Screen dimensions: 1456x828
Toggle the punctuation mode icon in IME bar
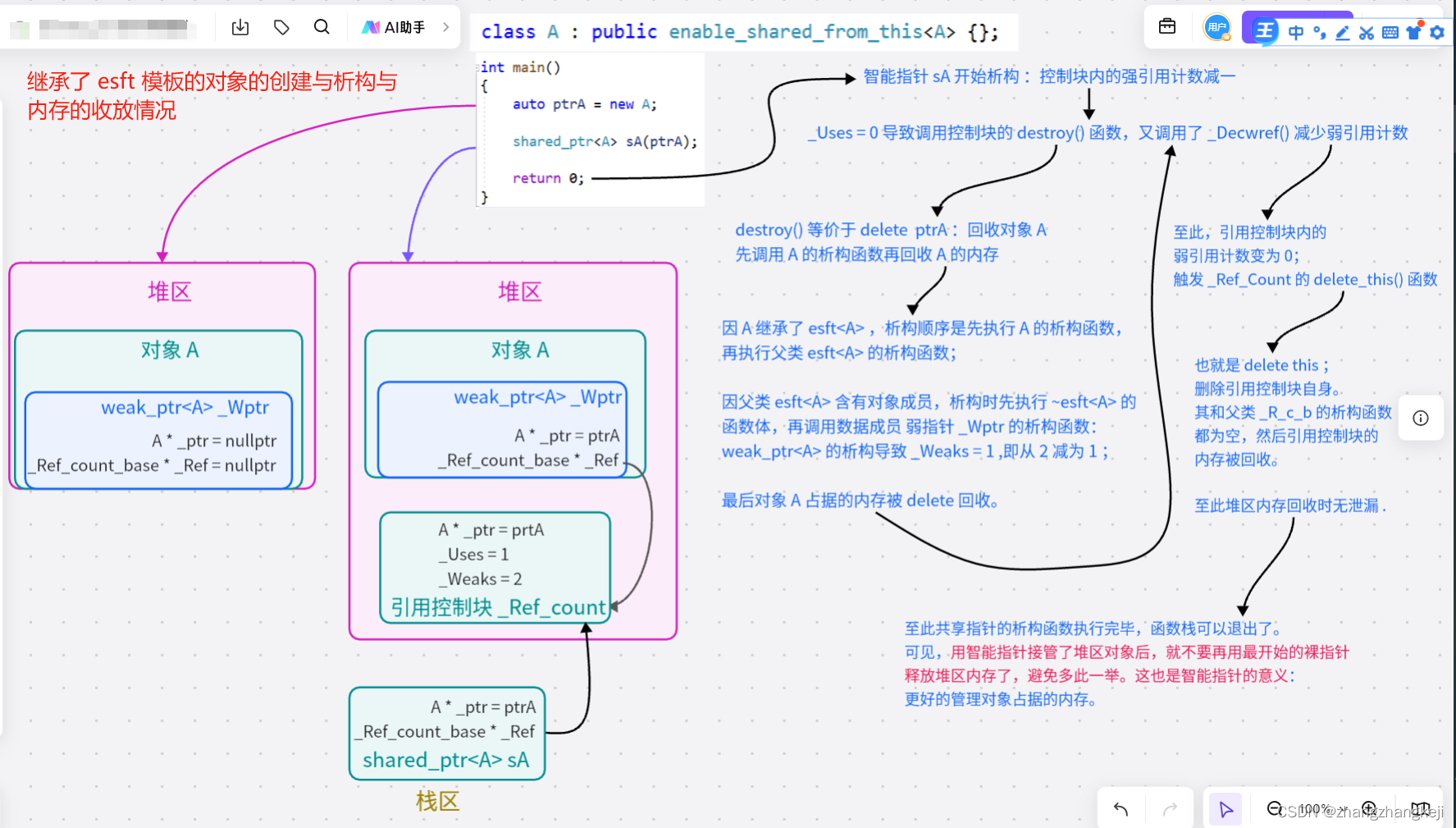(x=1319, y=32)
